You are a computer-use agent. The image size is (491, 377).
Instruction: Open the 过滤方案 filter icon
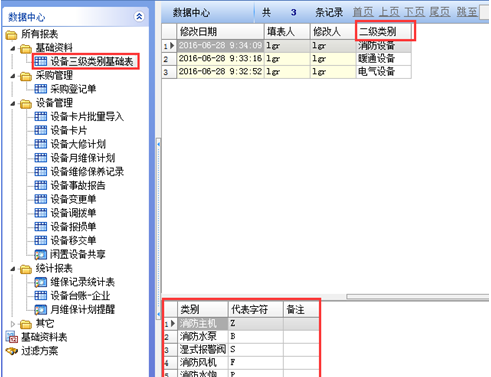click(12, 351)
